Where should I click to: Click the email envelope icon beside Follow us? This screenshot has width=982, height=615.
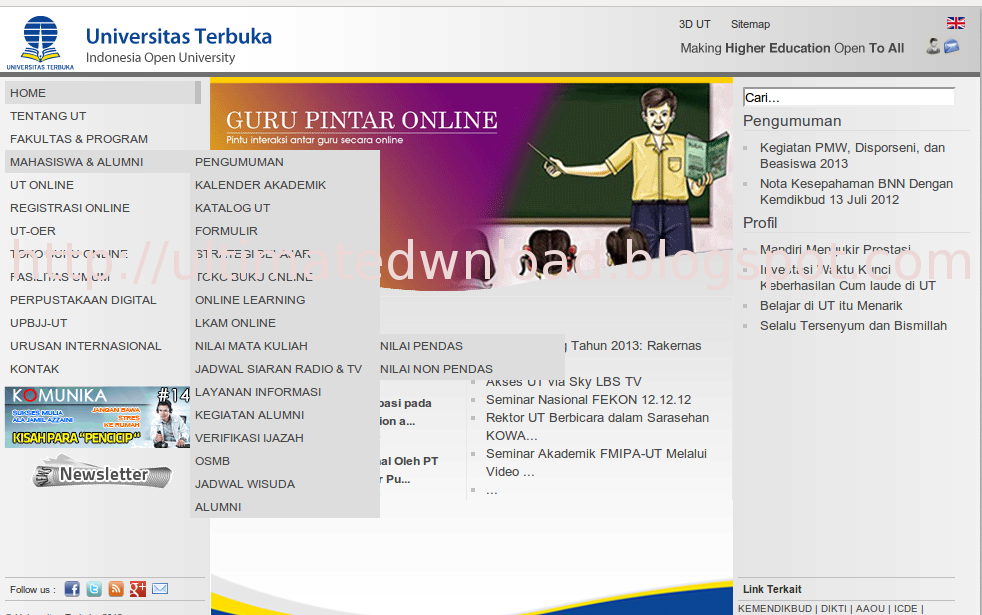(160, 589)
